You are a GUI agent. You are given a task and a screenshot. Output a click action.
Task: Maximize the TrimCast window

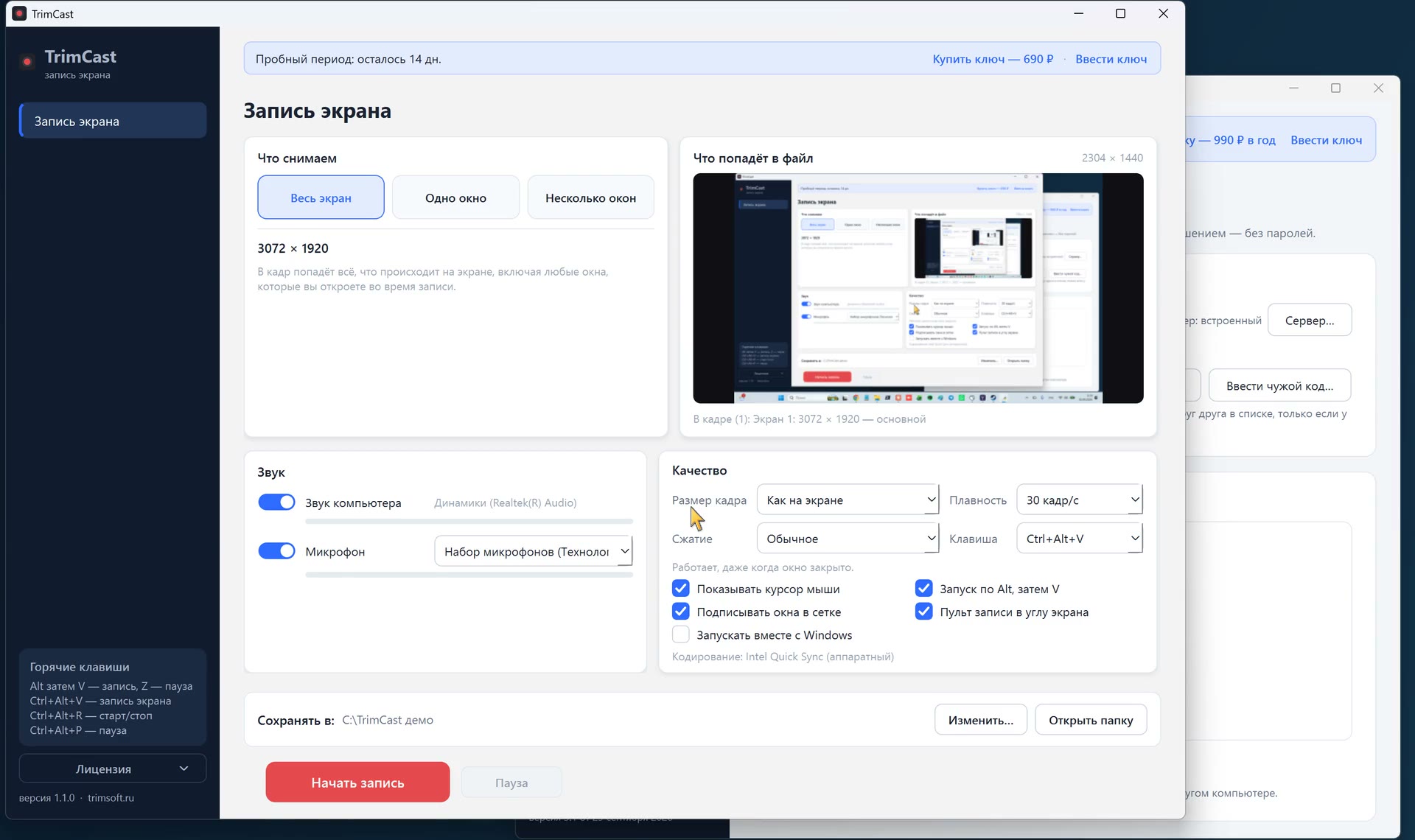coord(1120,13)
